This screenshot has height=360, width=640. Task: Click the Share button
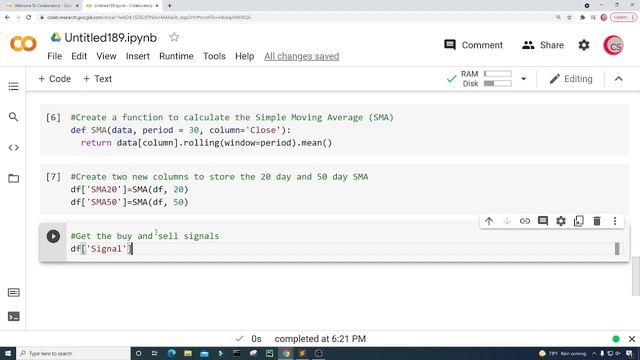coord(543,45)
